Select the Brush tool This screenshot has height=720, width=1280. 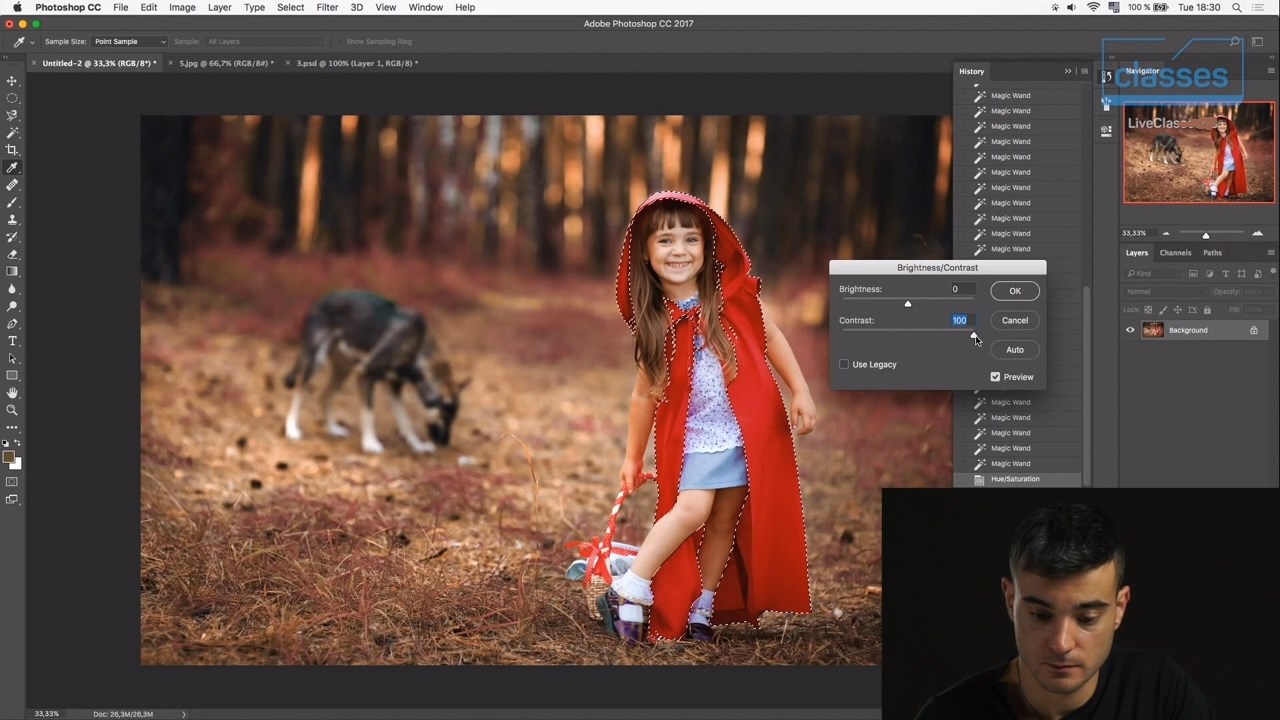point(12,202)
